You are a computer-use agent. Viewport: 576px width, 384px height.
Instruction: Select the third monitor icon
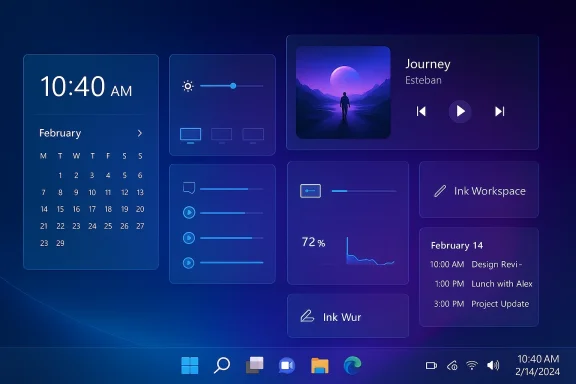tap(253, 136)
